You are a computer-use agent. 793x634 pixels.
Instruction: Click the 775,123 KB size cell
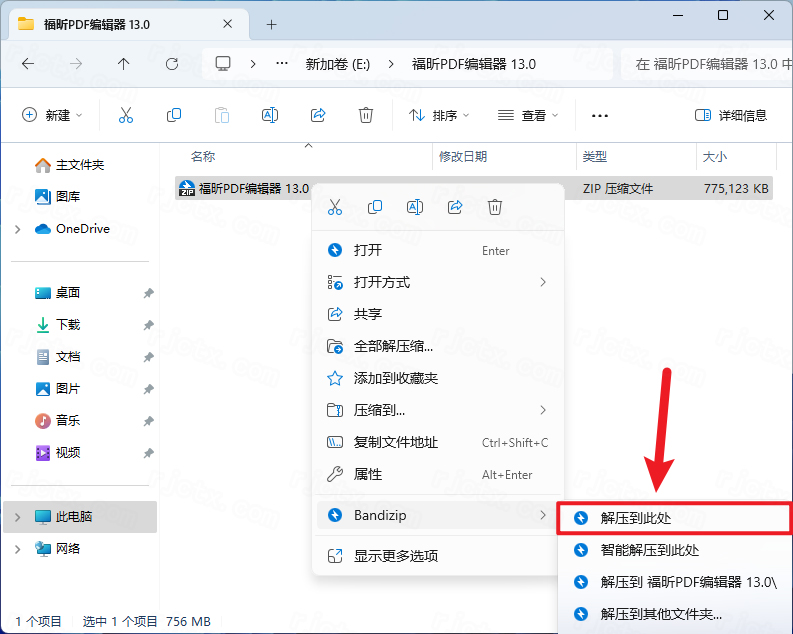736,189
